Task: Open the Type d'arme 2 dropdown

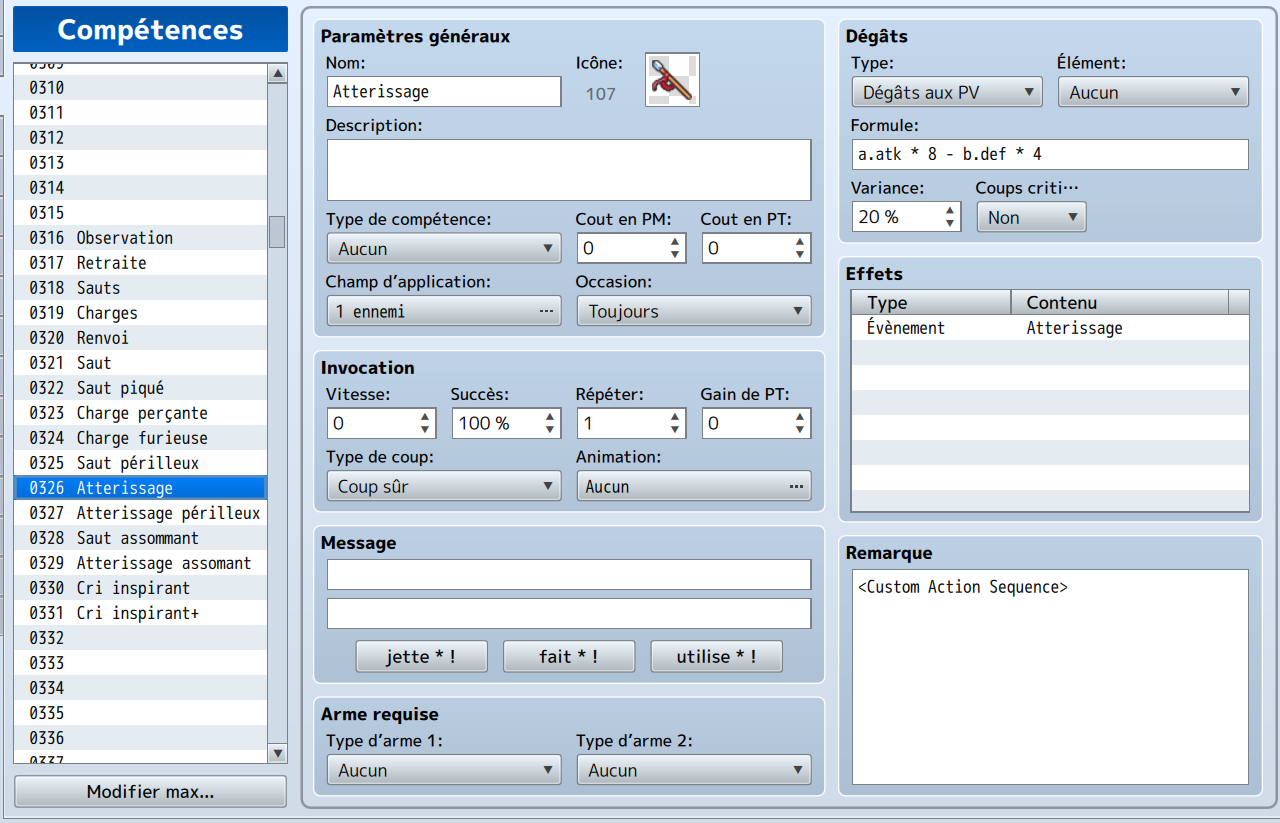Action: pyautogui.click(x=694, y=770)
